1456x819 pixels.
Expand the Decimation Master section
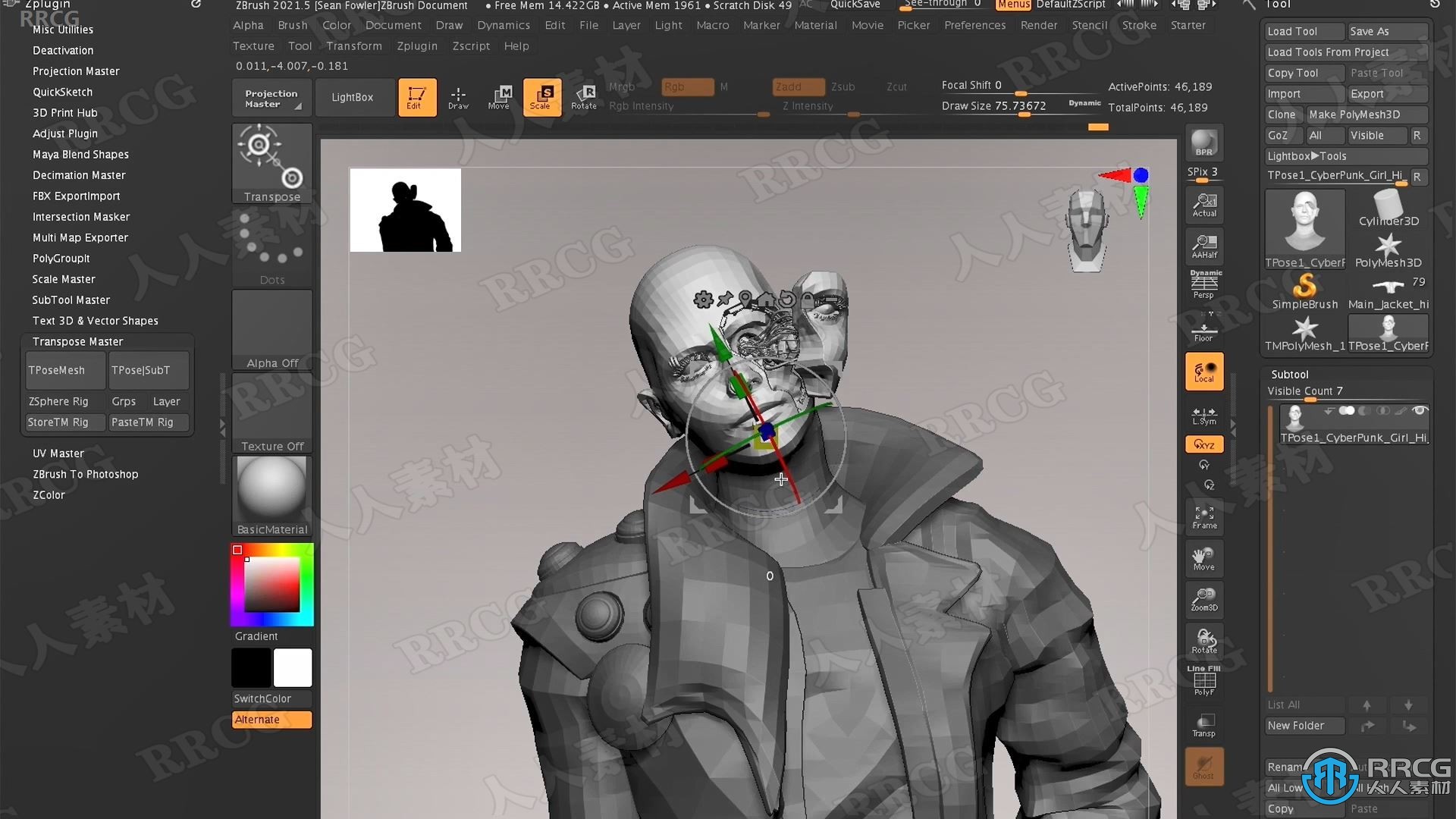coord(79,175)
